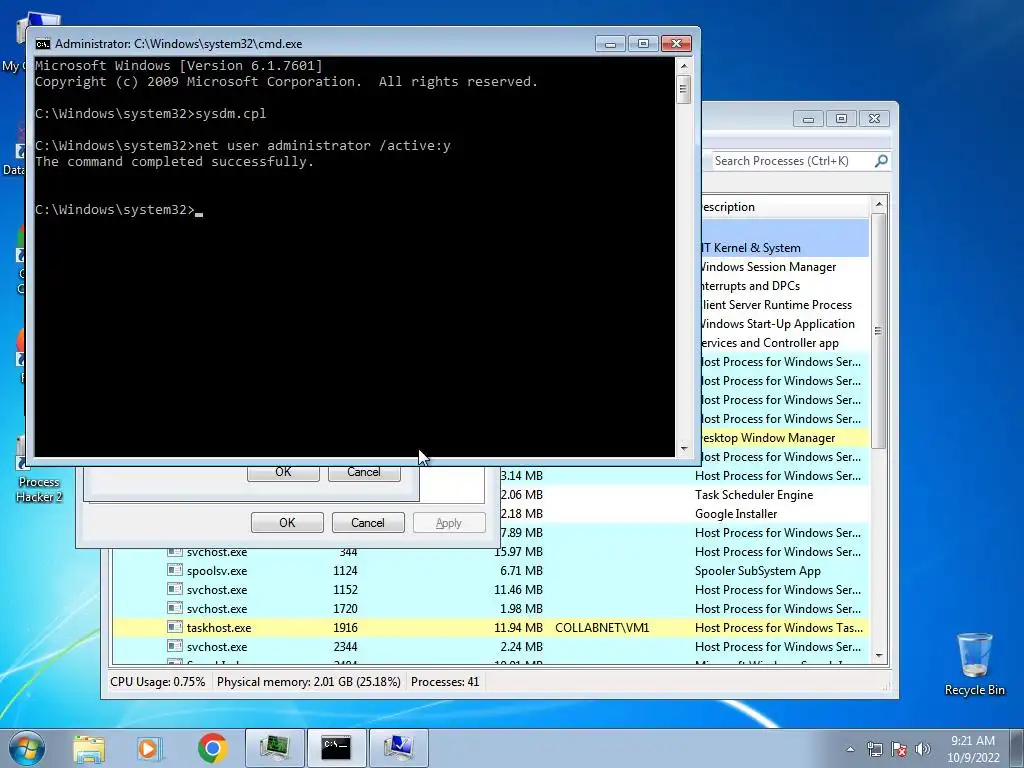Click the process list scrollbar thumb

point(878,331)
